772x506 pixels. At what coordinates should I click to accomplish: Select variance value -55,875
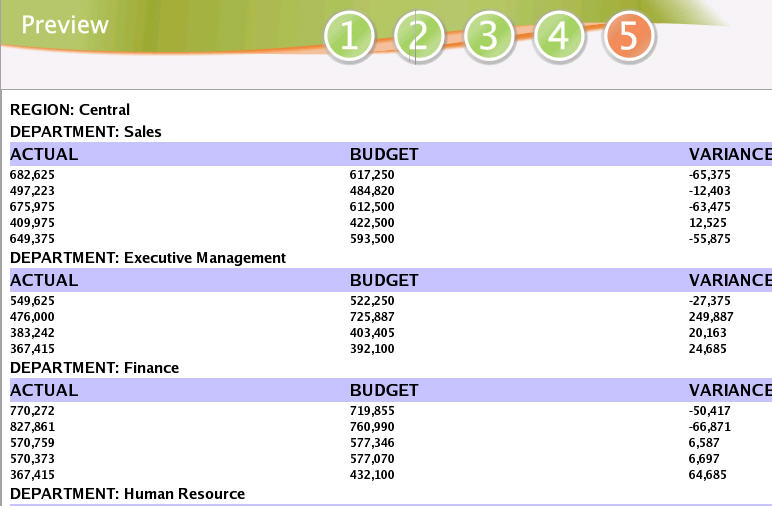tap(709, 239)
